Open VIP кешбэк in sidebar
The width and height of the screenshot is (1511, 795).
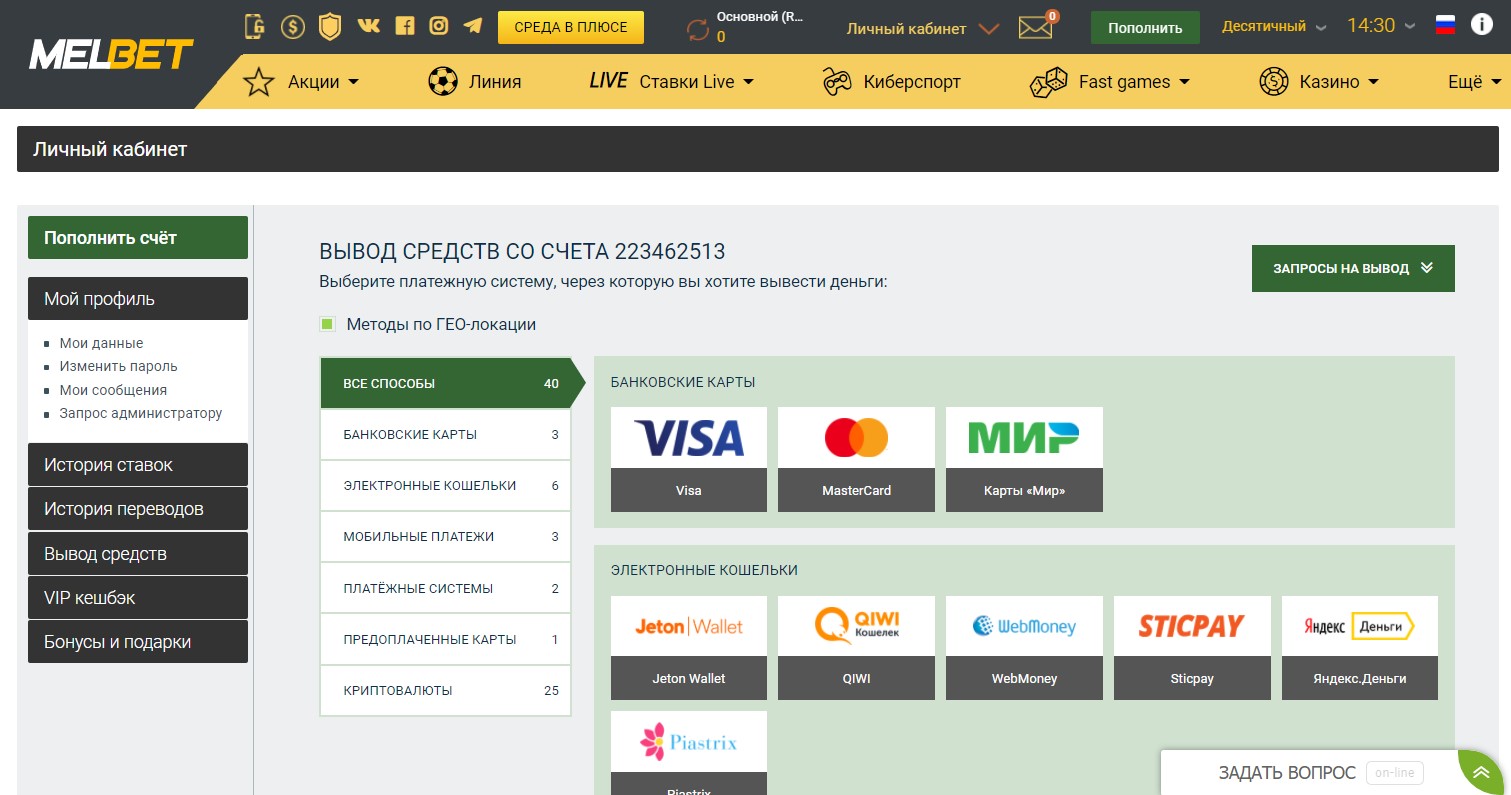138,598
